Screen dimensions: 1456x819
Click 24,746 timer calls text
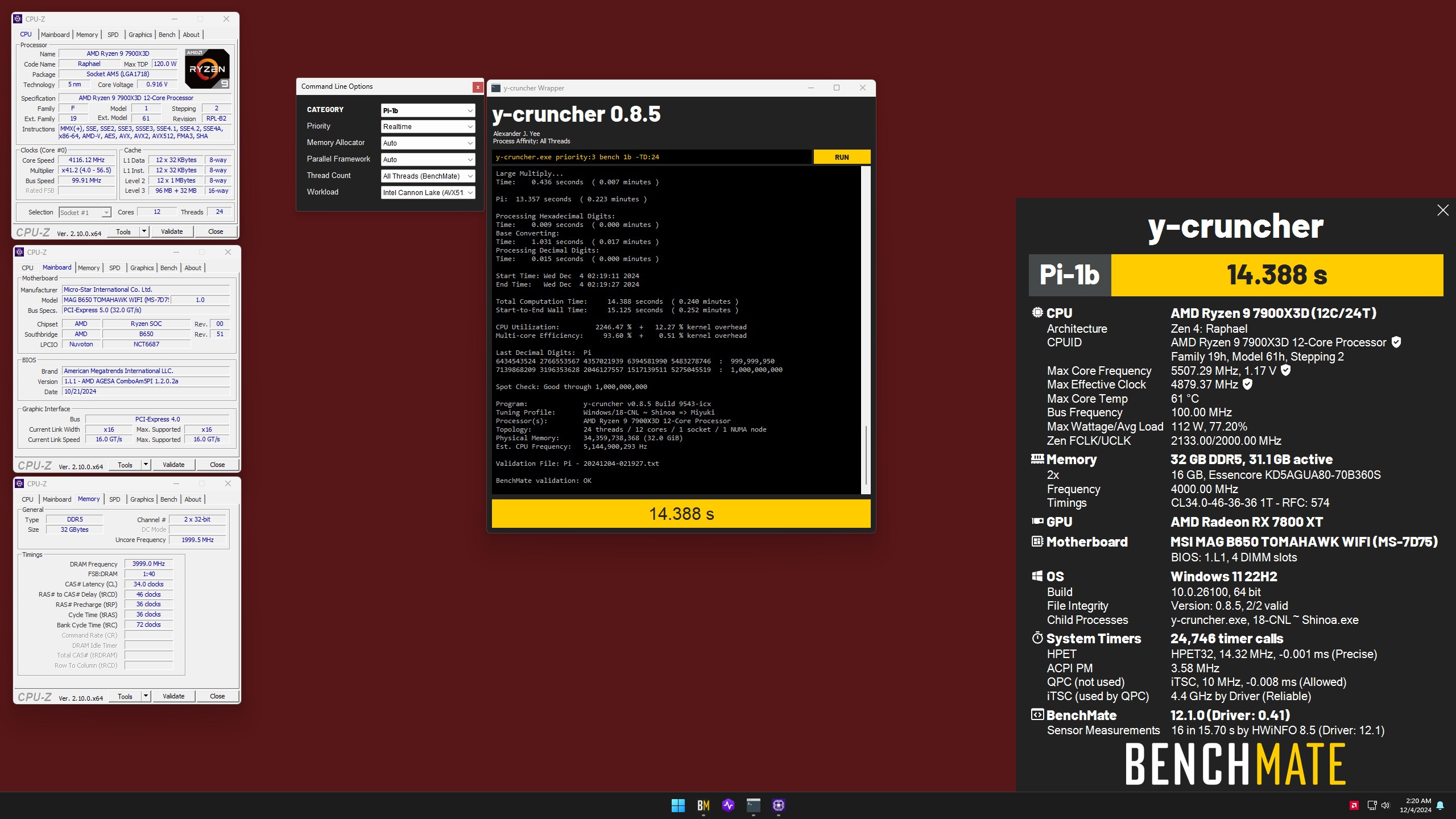(x=1227, y=638)
